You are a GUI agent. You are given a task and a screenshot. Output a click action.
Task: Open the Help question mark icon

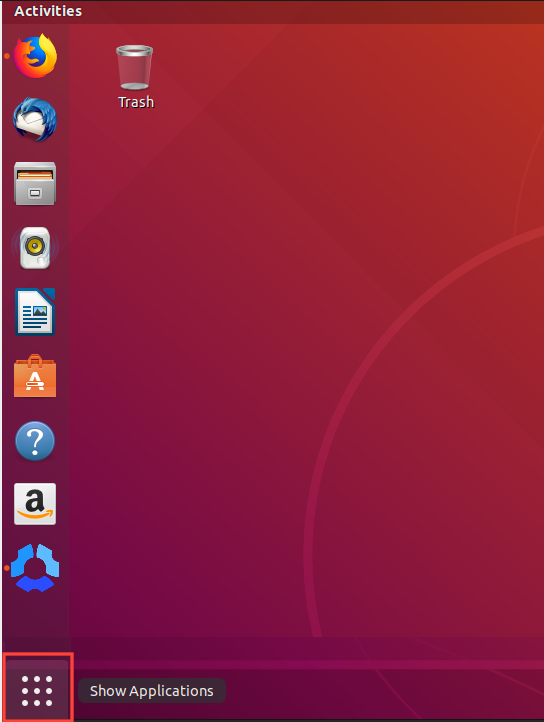point(35,441)
